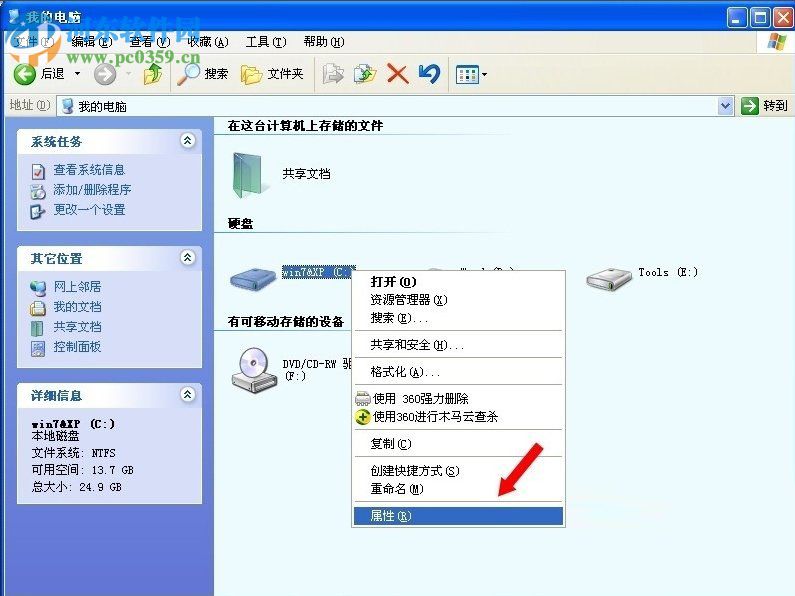Open the 编辑(E) menu

click(x=92, y=42)
